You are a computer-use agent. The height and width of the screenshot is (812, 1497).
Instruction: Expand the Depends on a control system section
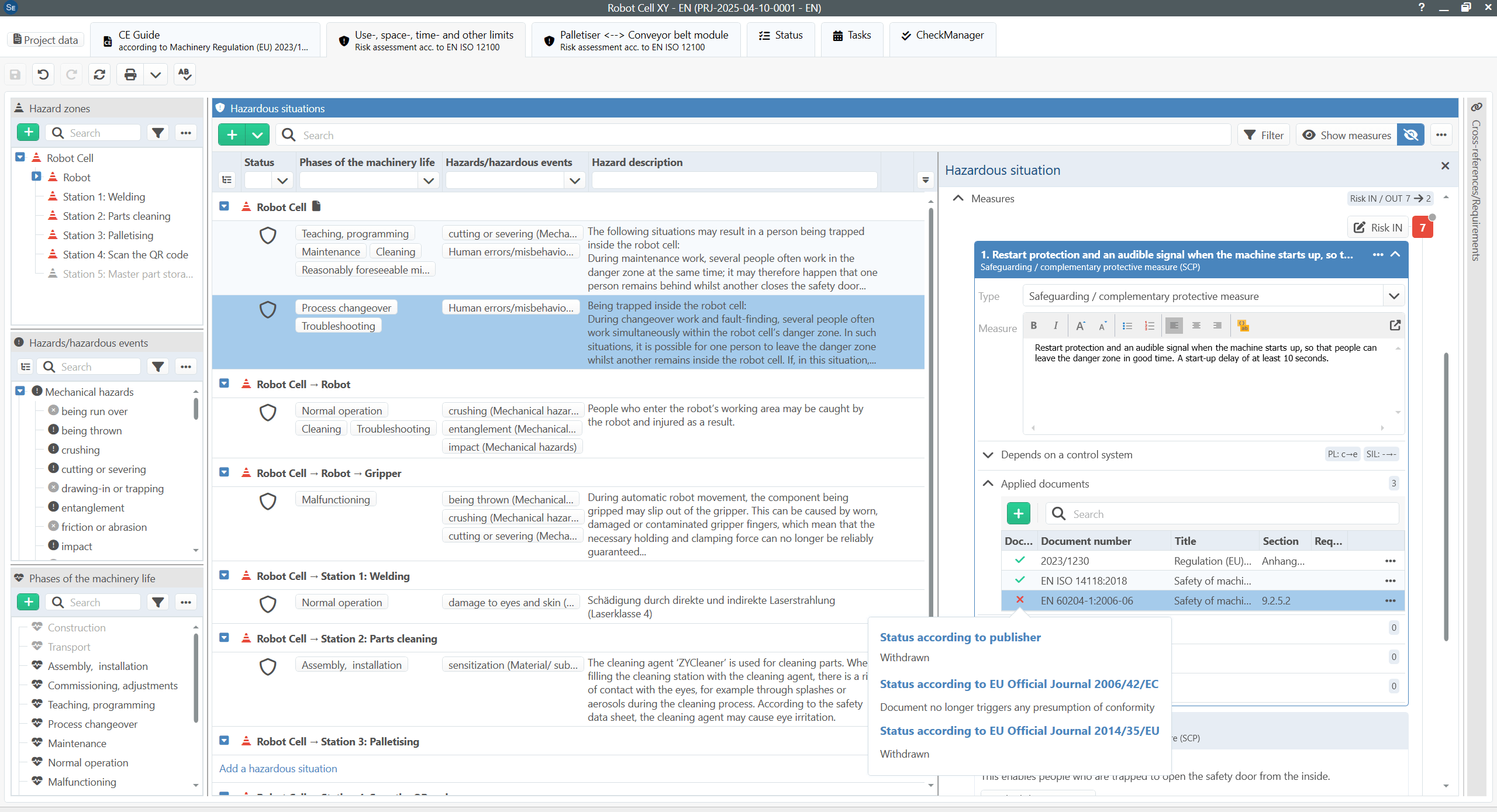click(x=988, y=454)
